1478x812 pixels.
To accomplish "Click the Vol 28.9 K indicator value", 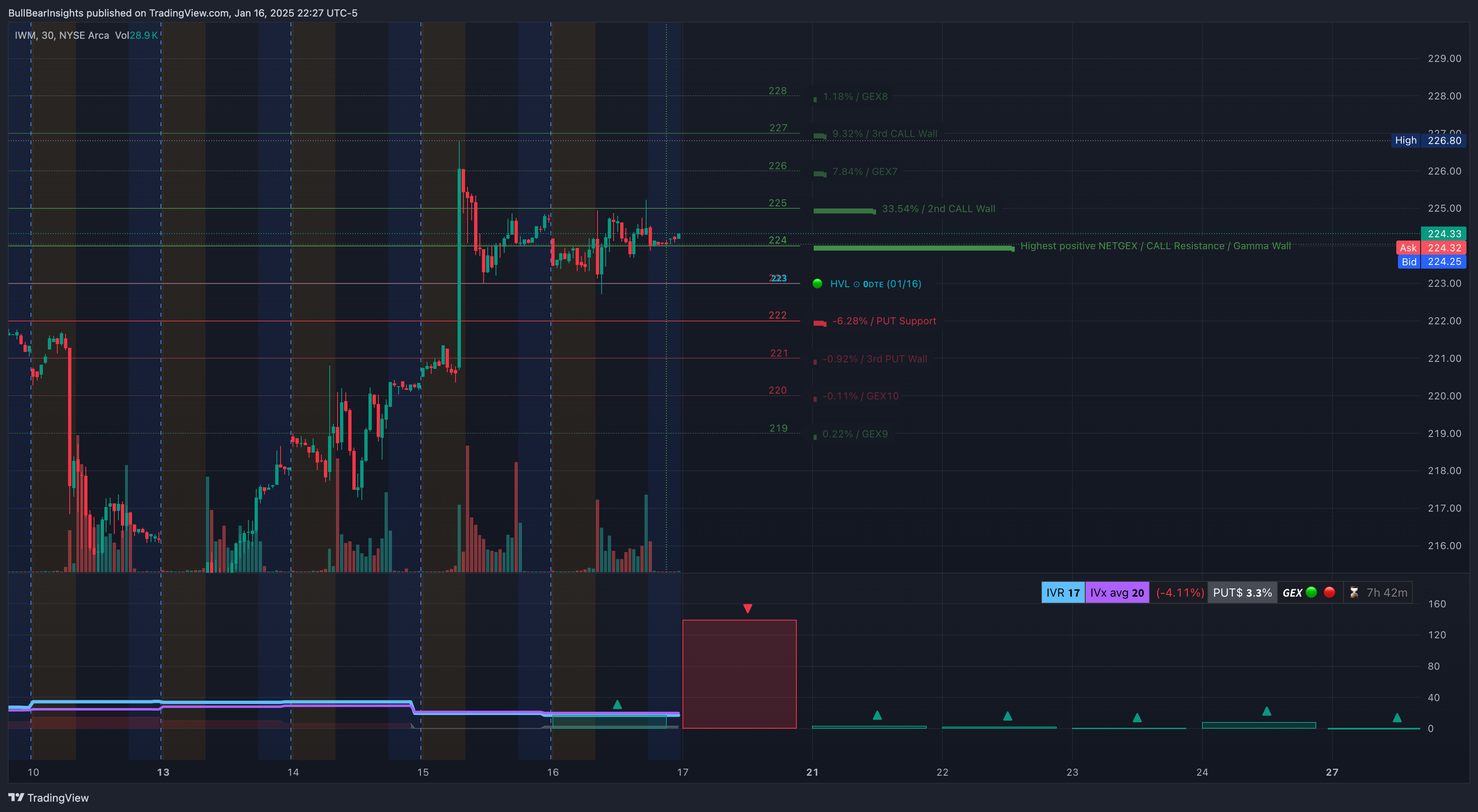I will (x=136, y=35).
